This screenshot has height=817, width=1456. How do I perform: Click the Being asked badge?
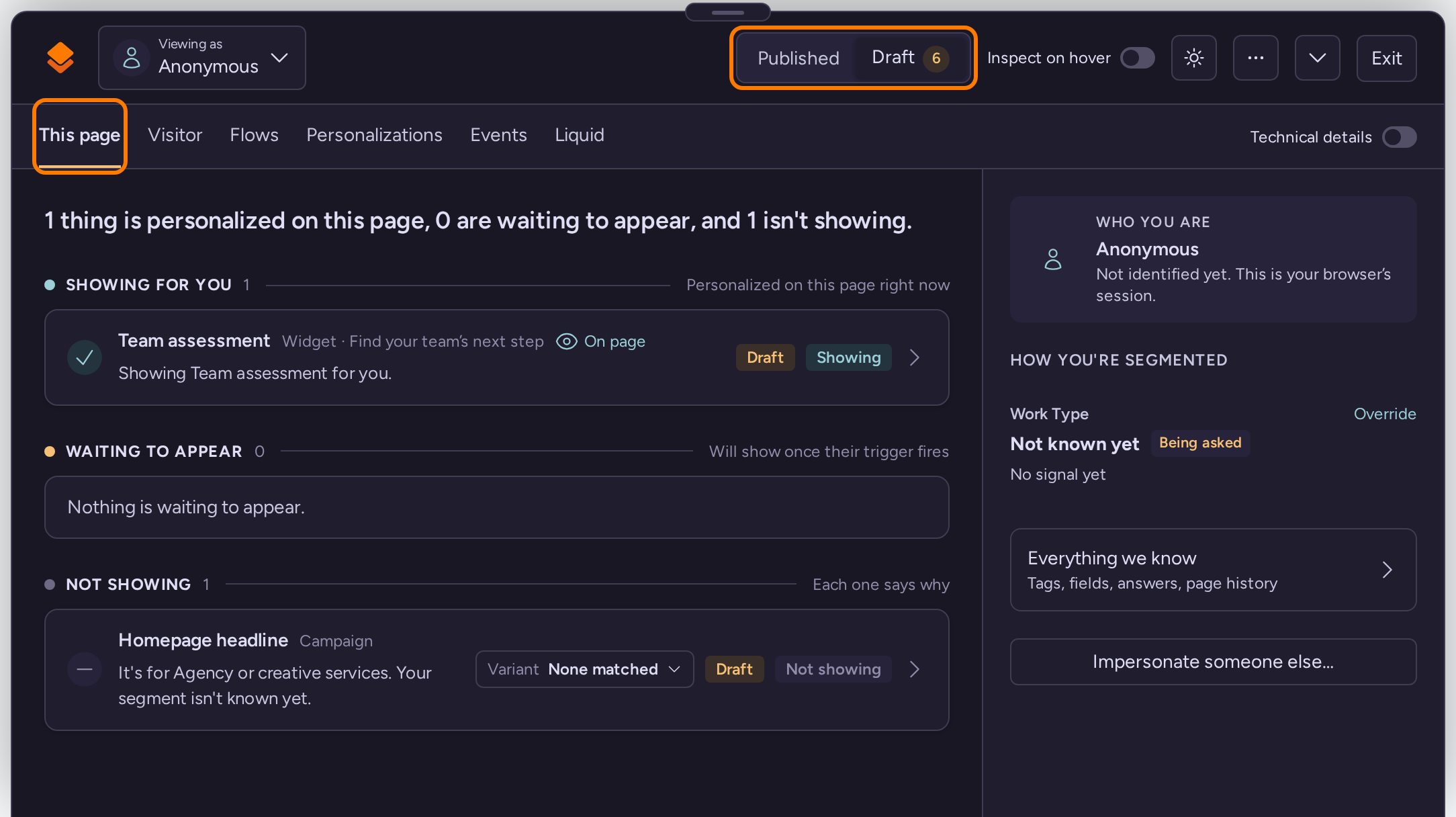(1200, 443)
